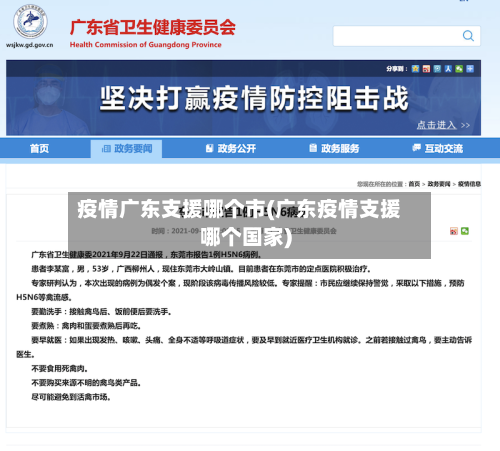Image resolution: width=500 pixels, height=451 pixels.
Task: Share to WeChat from the banner share bar
Action: coord(459,69)
